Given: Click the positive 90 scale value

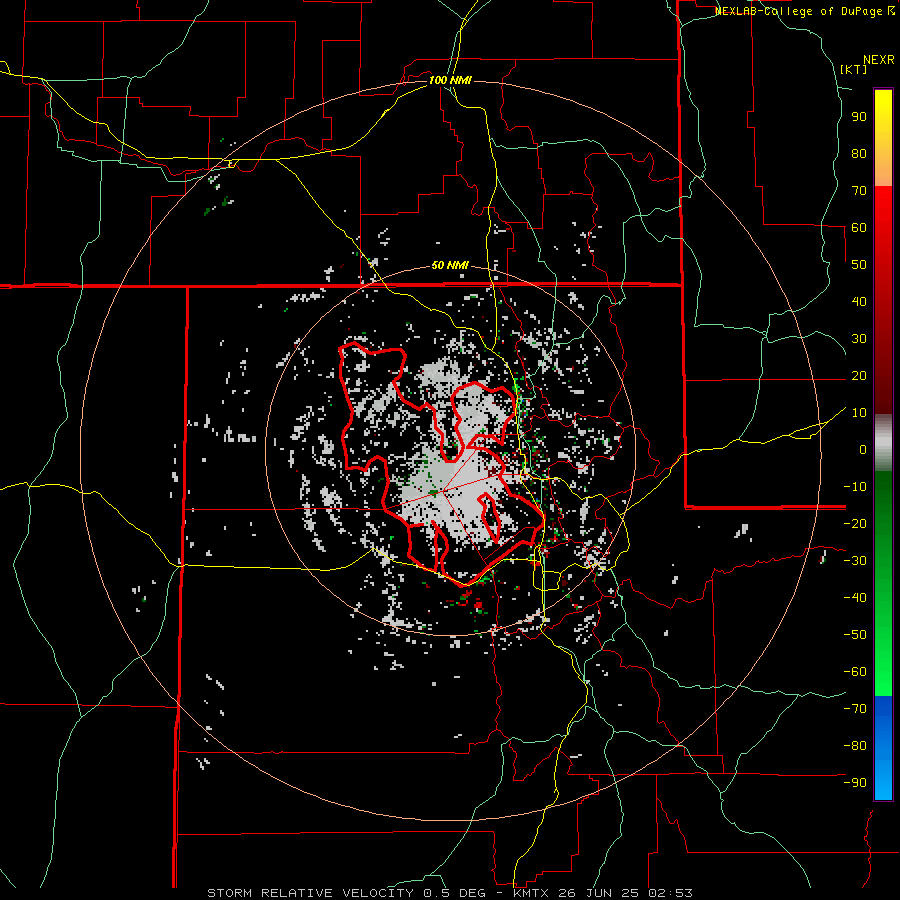Looking at the screenshot, I should coord(859,117).
